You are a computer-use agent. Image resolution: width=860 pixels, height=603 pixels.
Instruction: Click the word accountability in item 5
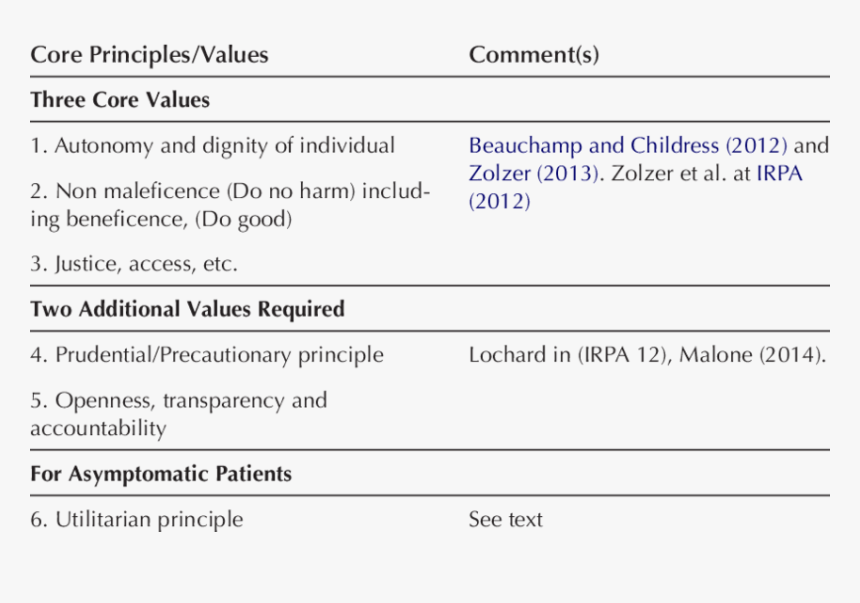98,429
